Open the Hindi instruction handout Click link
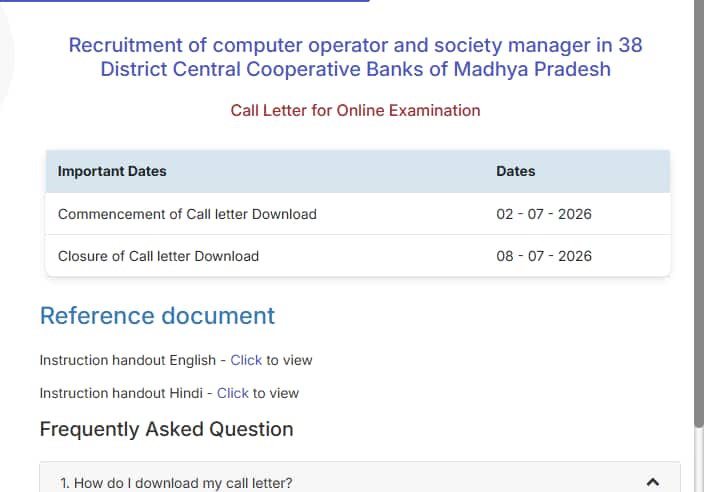 coord(233,394)
